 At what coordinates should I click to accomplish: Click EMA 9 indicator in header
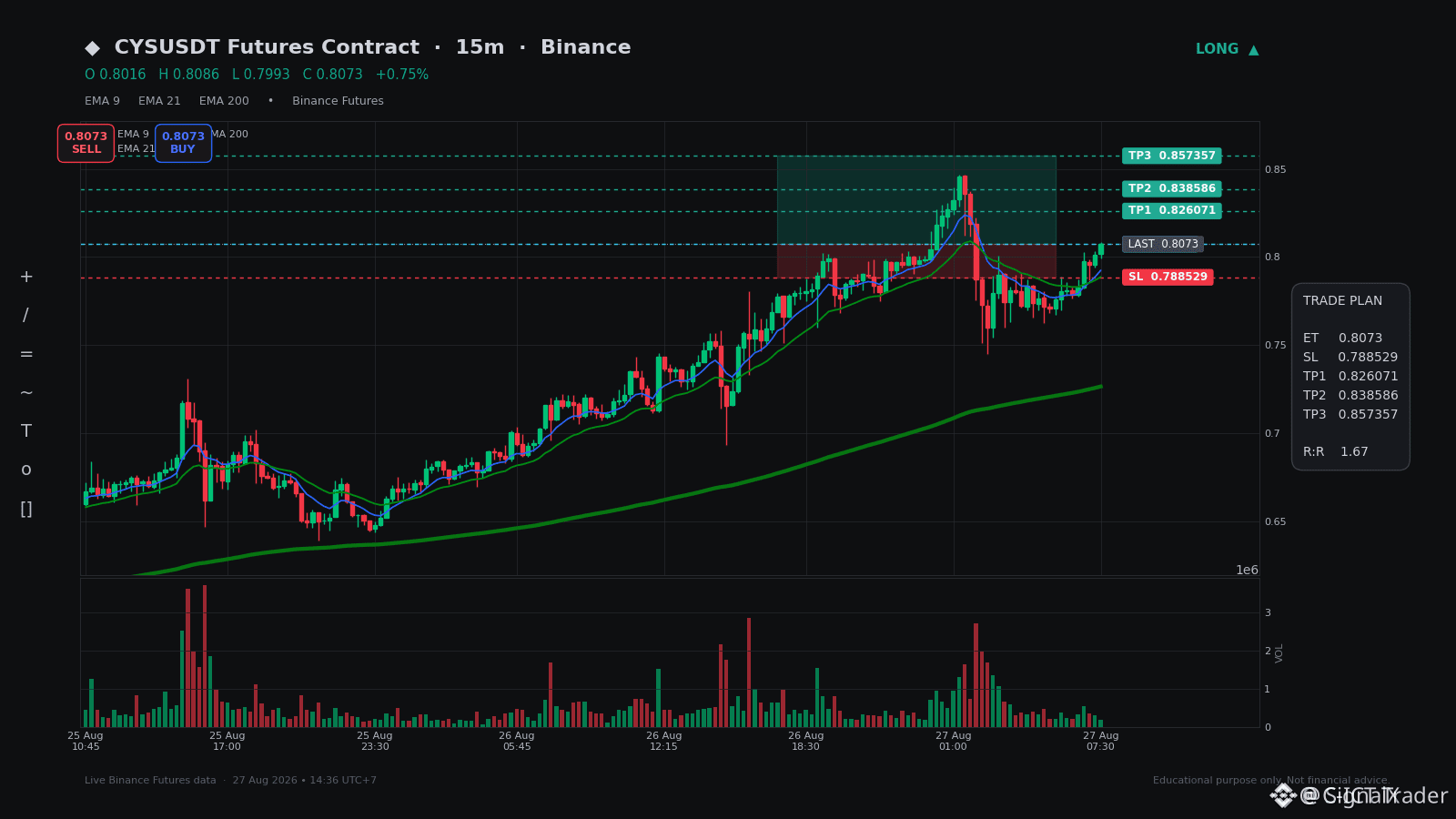coord(102,101)
